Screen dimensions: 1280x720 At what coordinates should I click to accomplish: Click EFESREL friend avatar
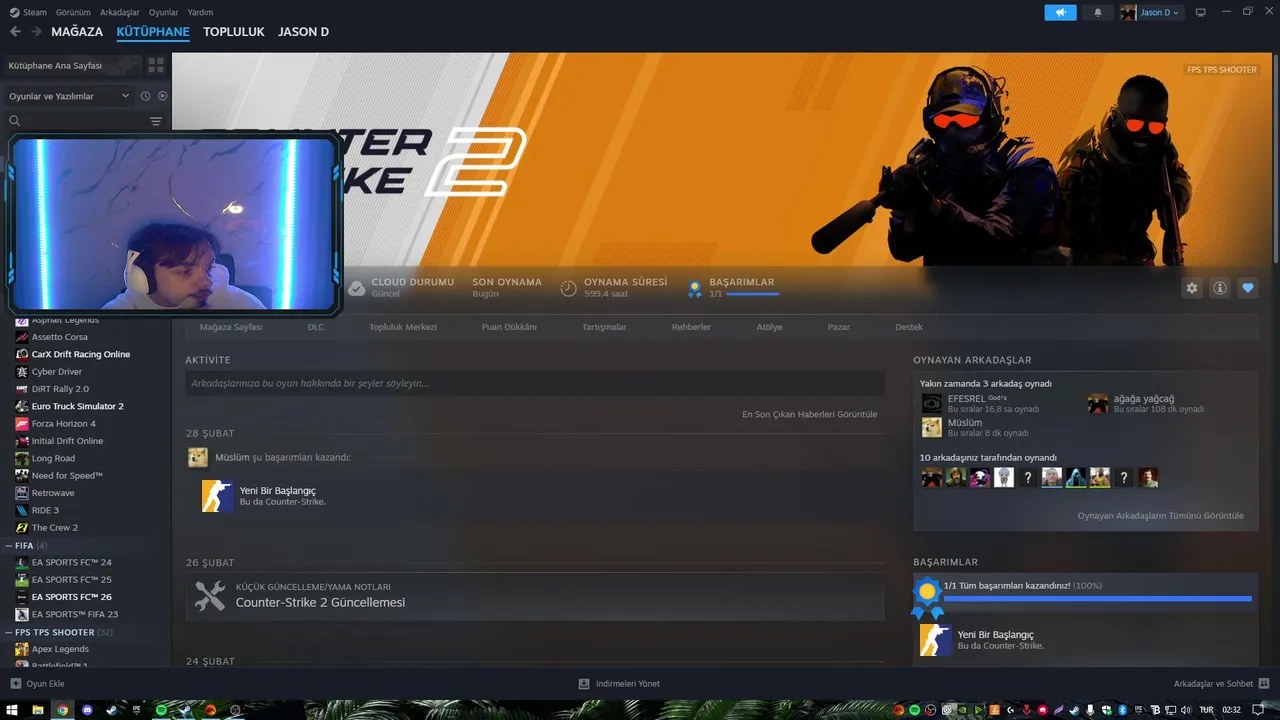pos(932,403)
